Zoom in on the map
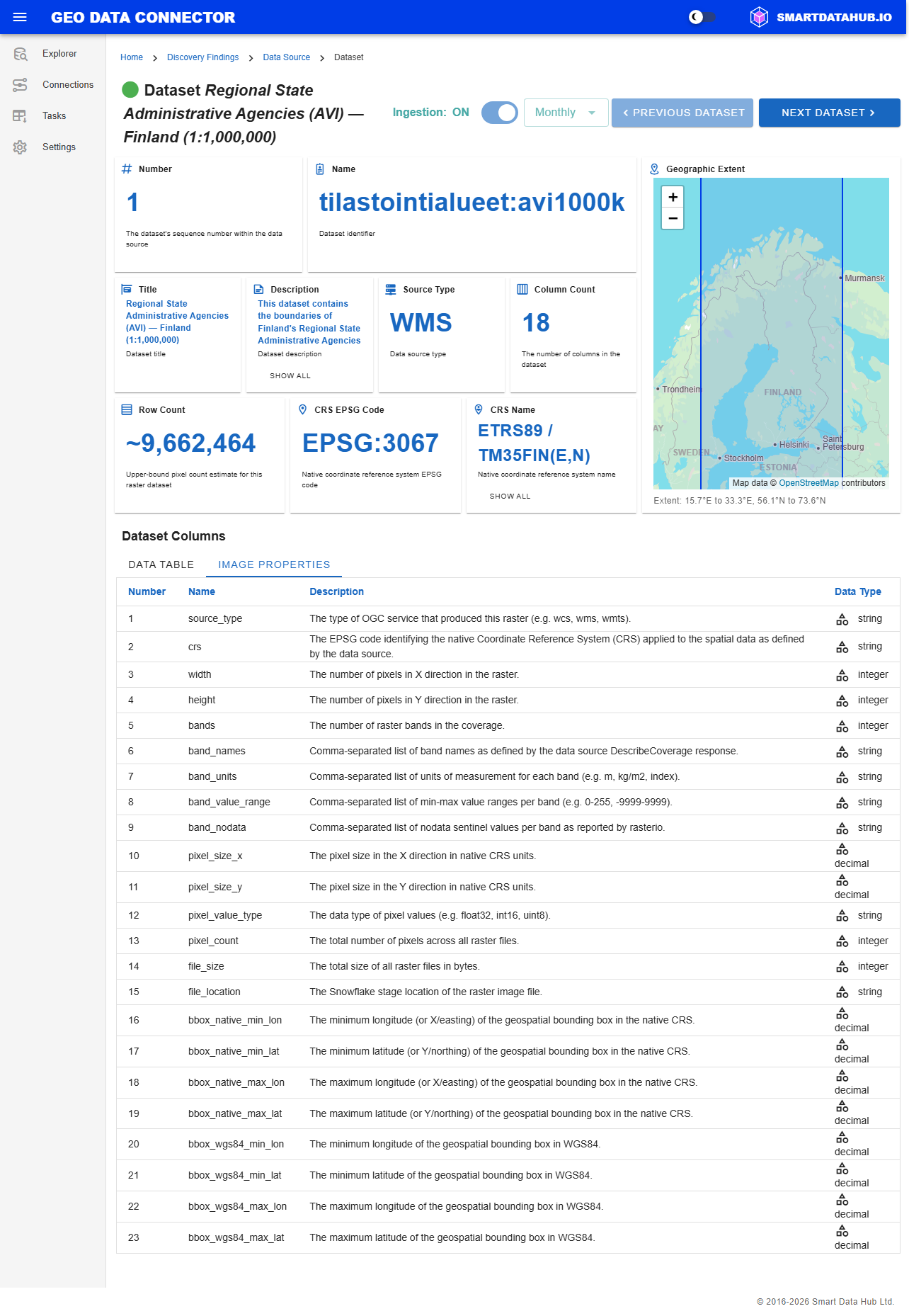The width and height of the screenshot is (909, 1316). (673, 197)
